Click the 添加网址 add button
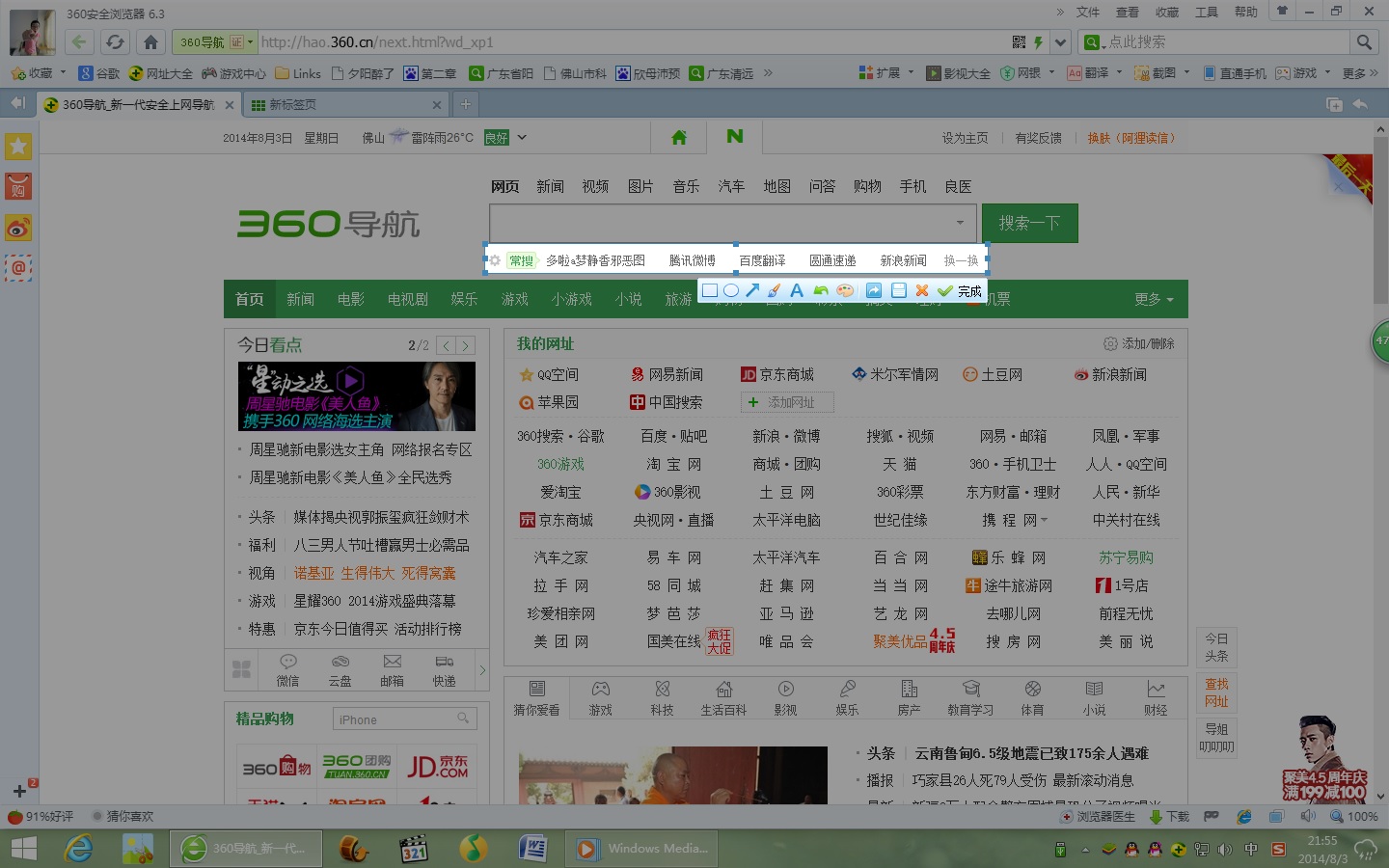 pos(787,402)
